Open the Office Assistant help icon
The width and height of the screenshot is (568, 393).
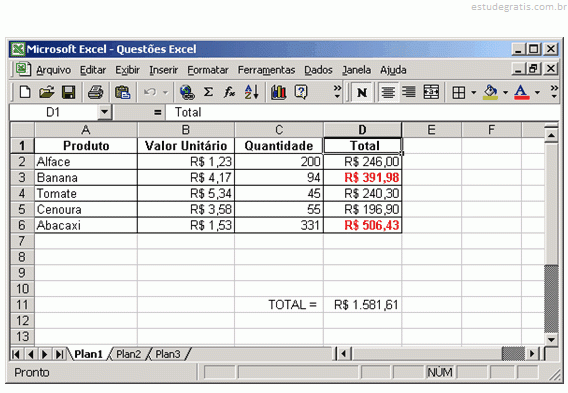click(301, 92)
